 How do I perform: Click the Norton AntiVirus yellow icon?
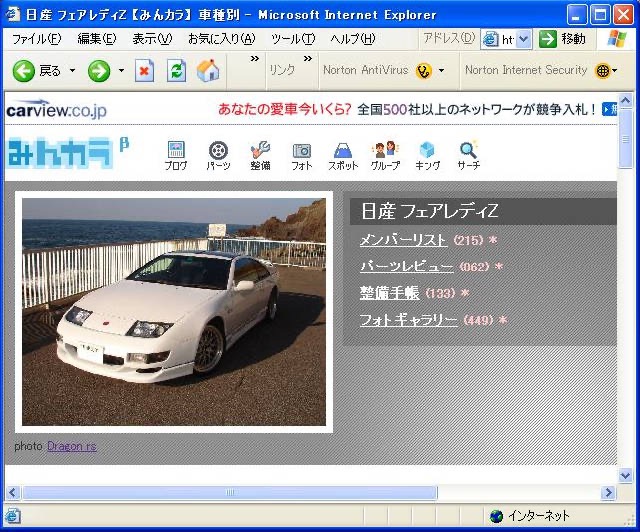424,71
